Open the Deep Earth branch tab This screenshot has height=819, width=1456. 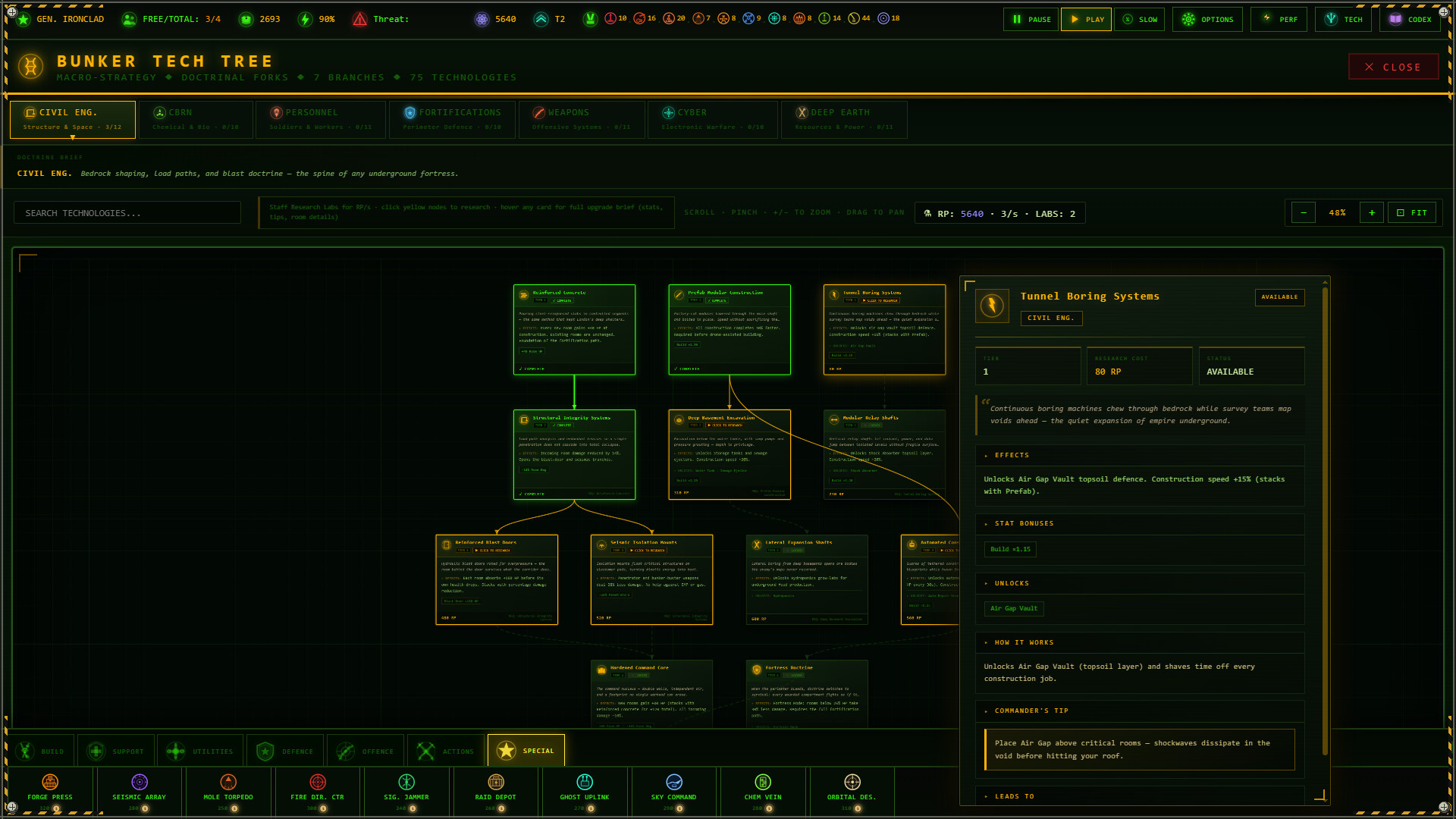click(844, 119)
